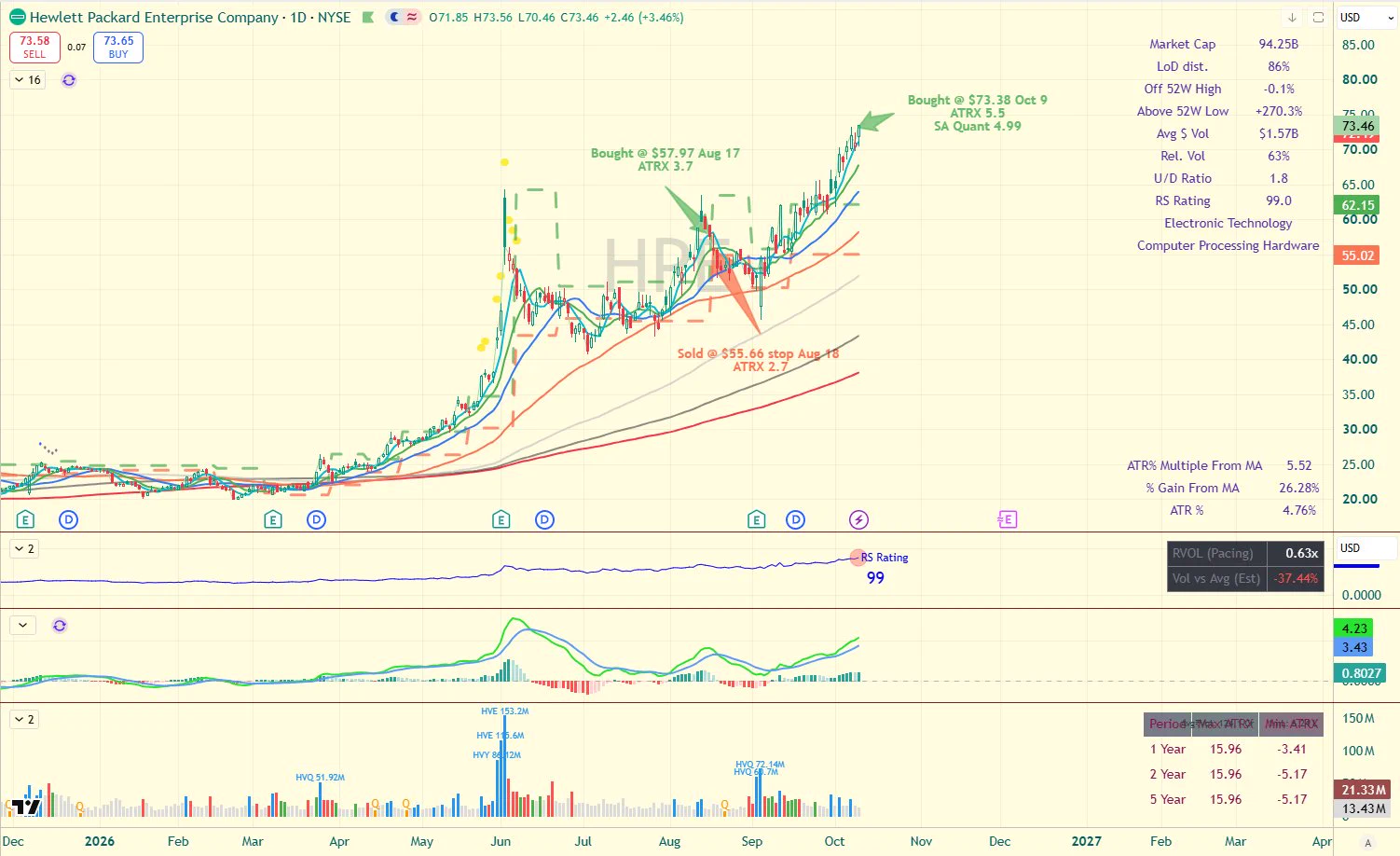Image resolution: width=1400 pixels, height=856 pixels.
Task: Click the 1D interval label in the title
Action: pyautogui.click(x=298, y=18)
